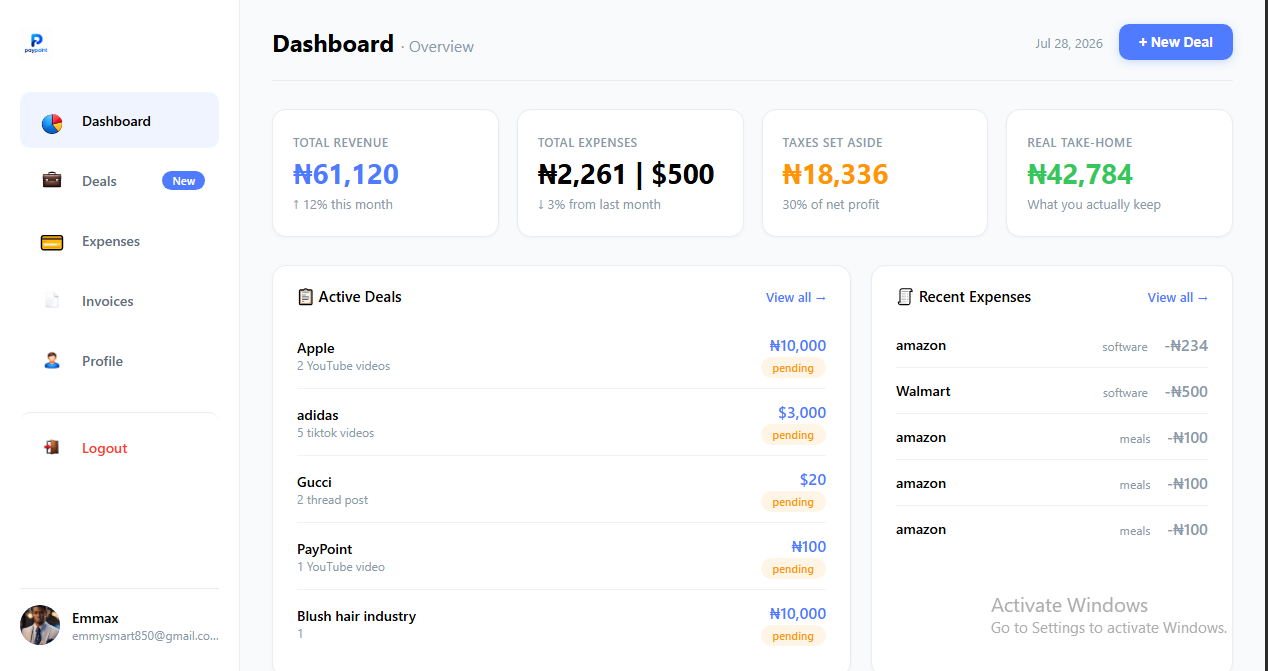The width and height of the screenshot is (1268, 671).
Task: Click the 5 tiktok videos description
Action: point(335,433)
